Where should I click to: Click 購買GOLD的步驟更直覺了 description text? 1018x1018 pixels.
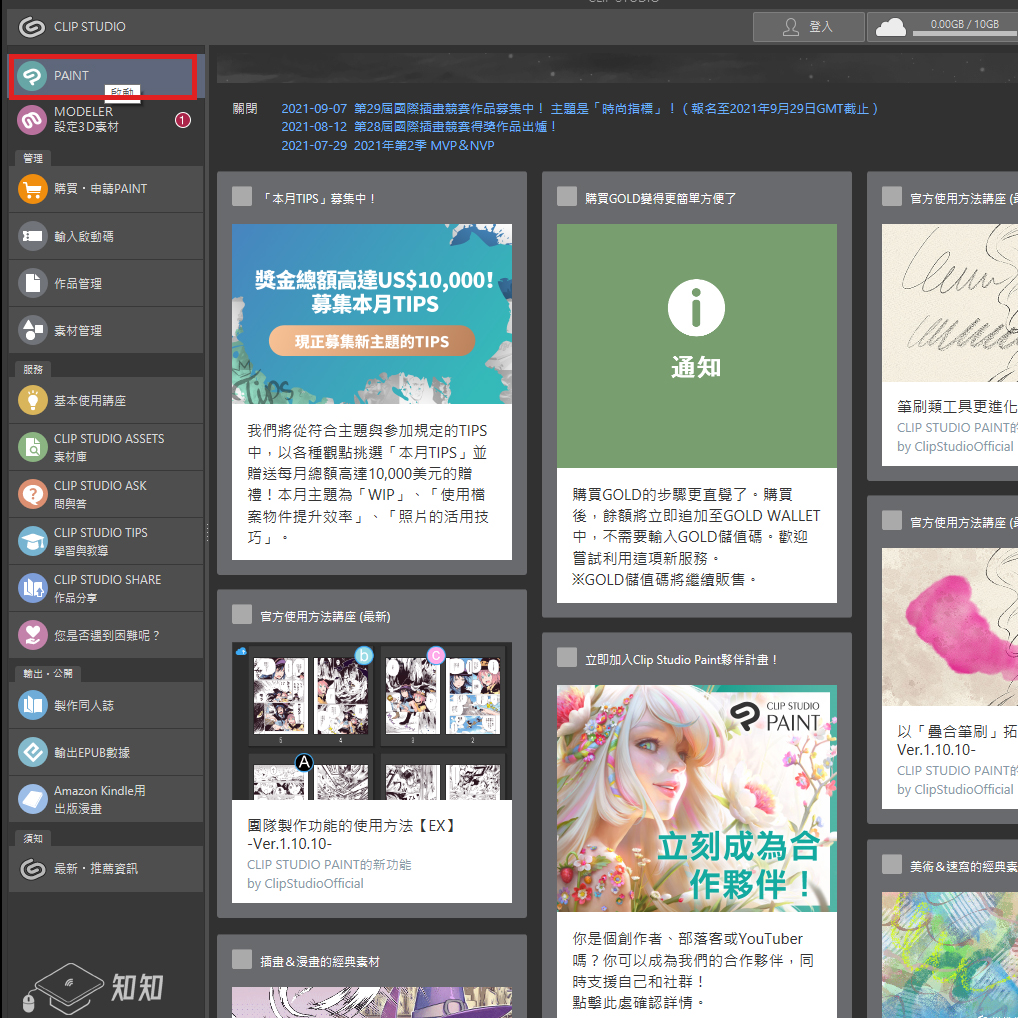697,537
